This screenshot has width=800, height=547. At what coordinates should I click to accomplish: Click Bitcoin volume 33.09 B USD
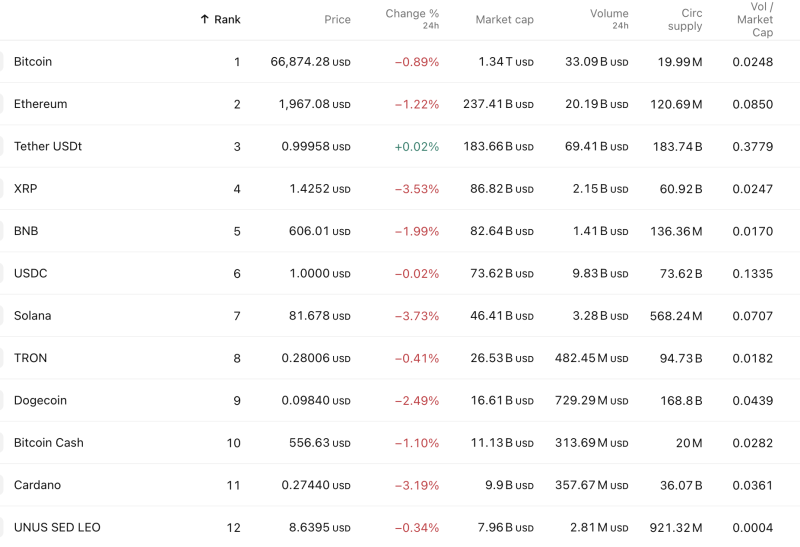pyautogui.click(x=596, y=62)
